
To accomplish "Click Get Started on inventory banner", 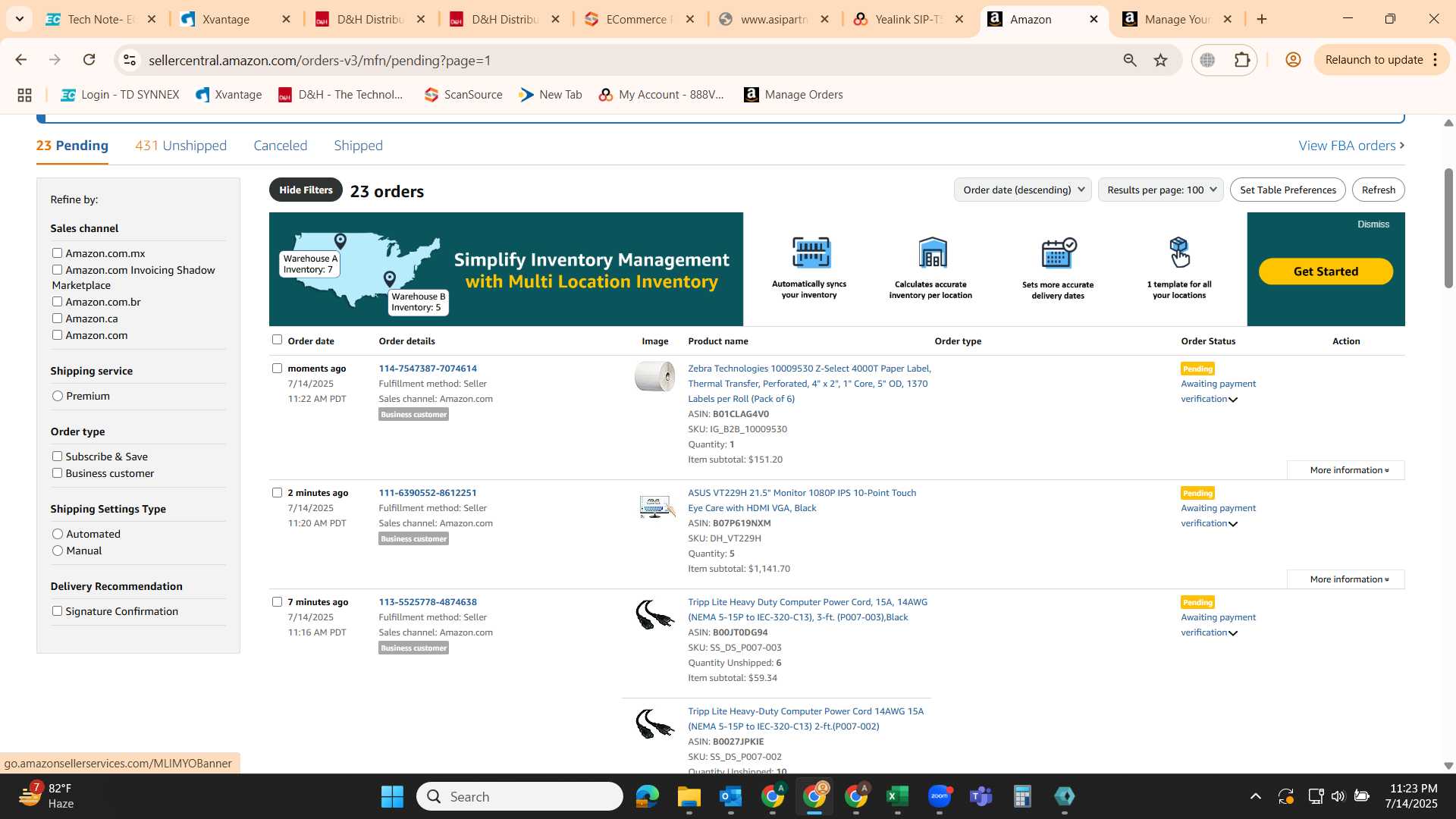I will click(x=1326, y=271).
